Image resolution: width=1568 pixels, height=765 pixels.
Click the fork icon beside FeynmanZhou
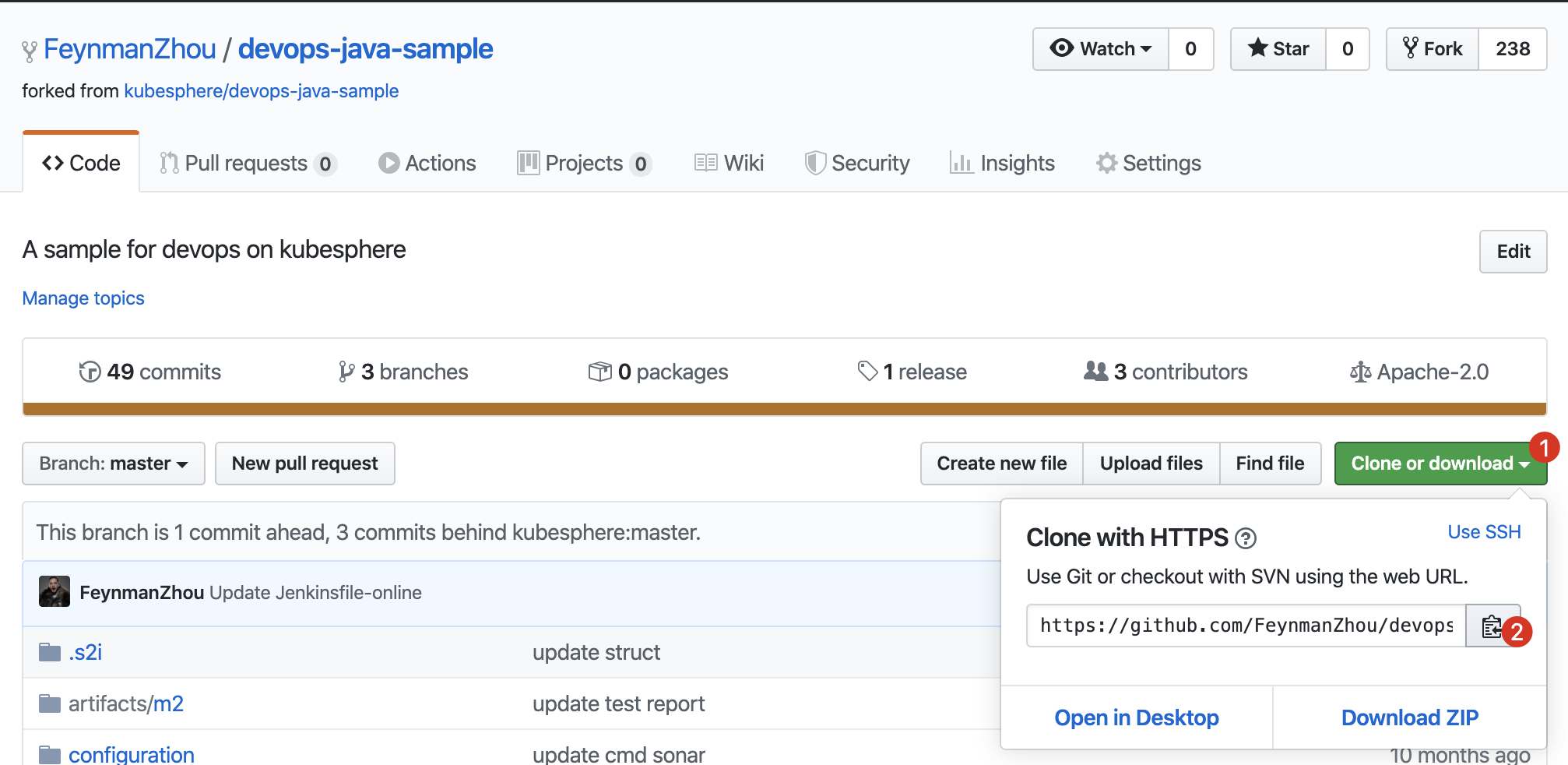[x=30, y=51]
